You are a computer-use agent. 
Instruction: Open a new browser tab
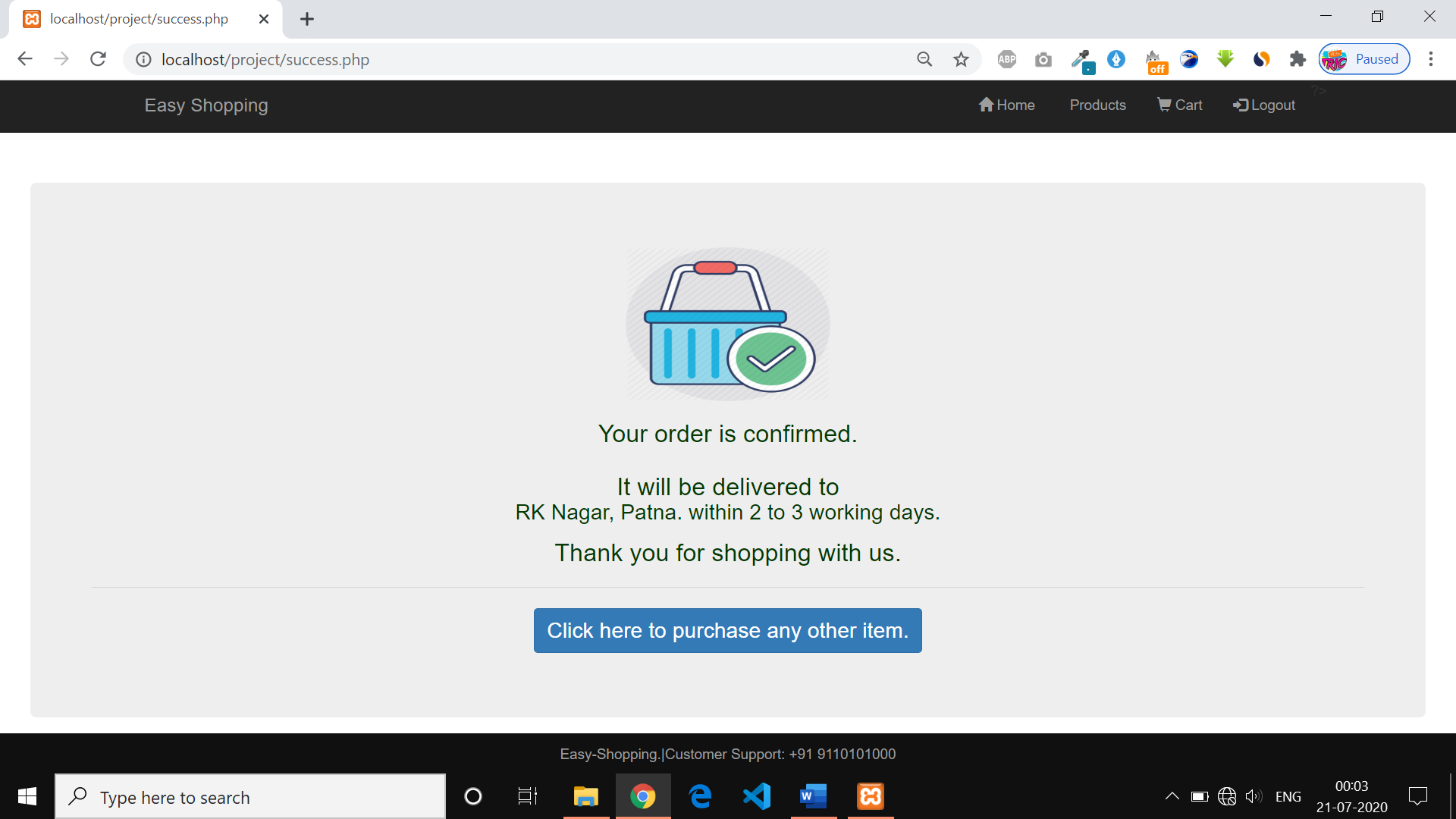coord(306,19)
